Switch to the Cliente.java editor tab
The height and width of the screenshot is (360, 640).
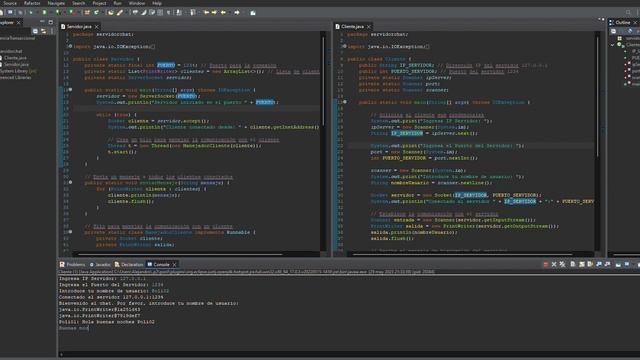pos(353,27)
